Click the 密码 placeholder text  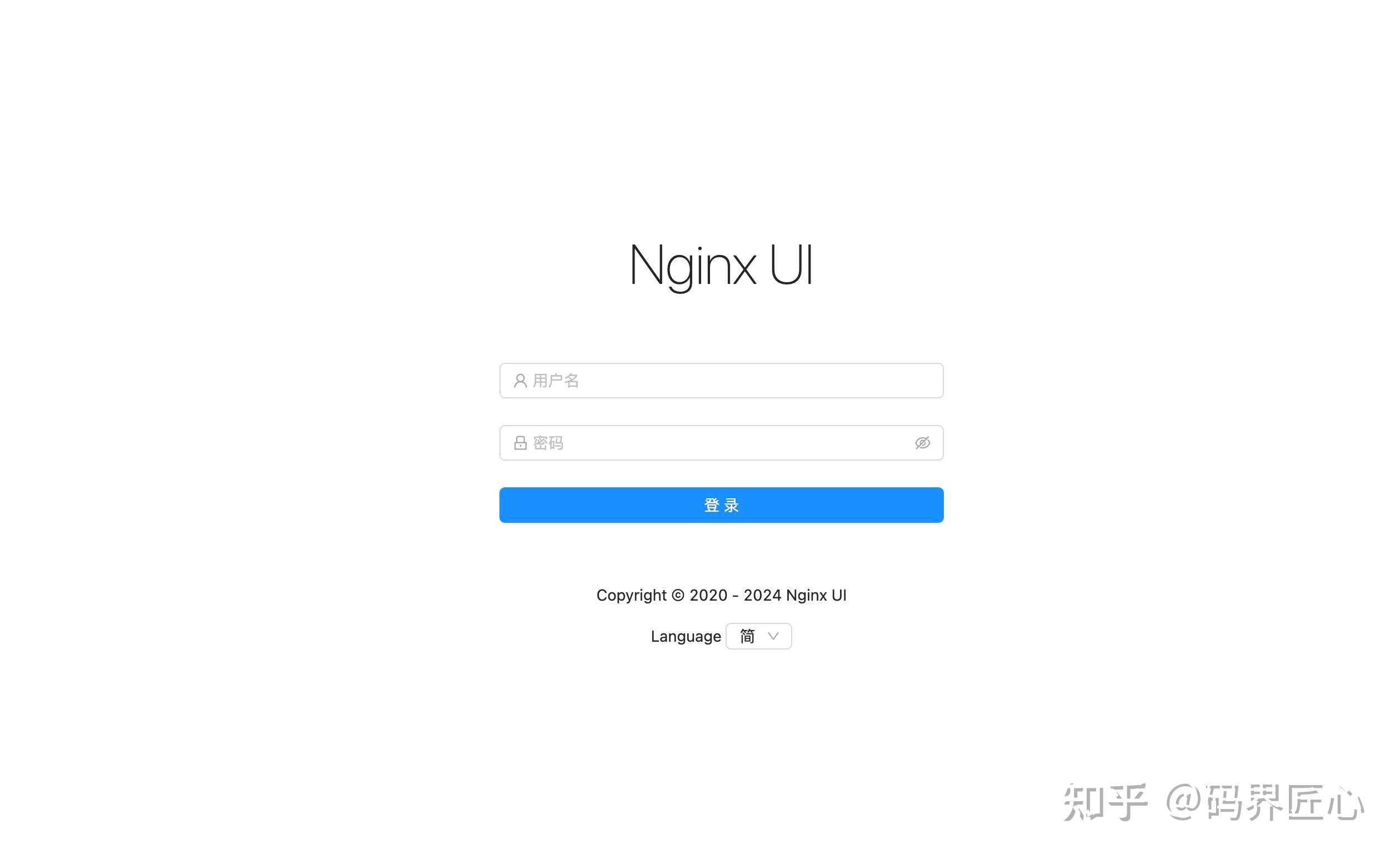[x=548, y=443]
